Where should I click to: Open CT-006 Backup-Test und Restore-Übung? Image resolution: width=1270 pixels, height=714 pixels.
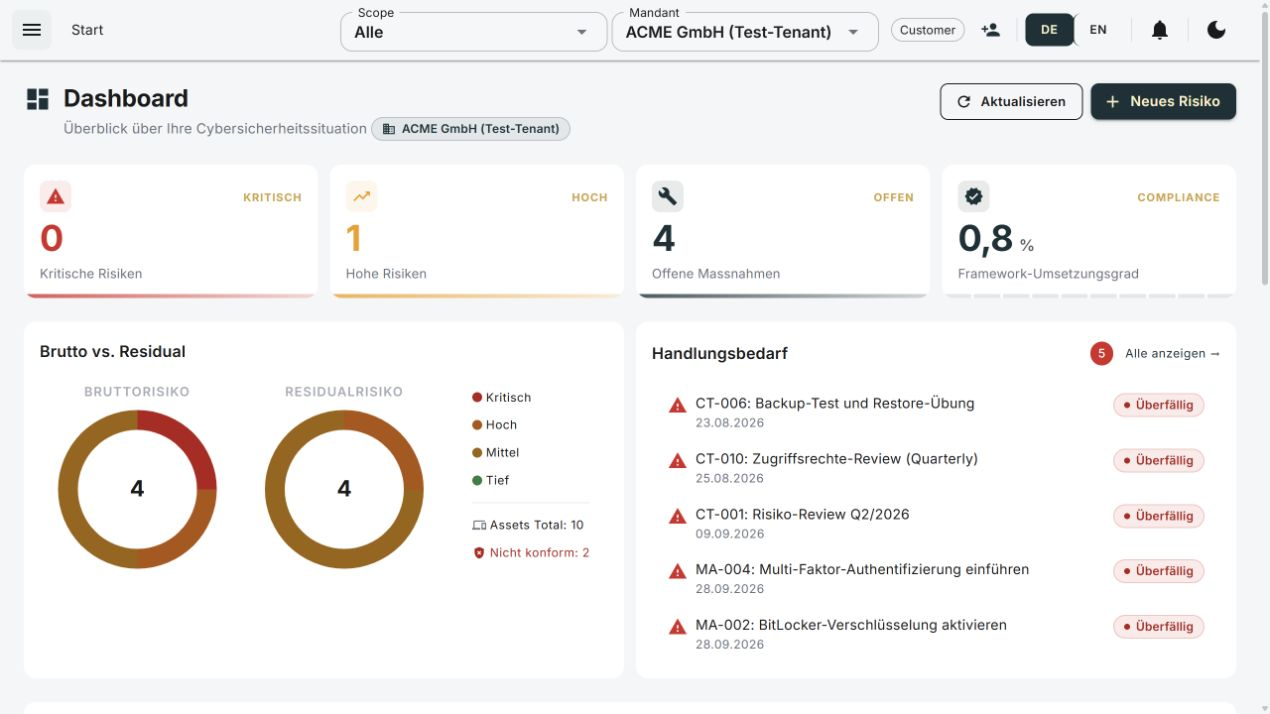(x=936, y=411)
